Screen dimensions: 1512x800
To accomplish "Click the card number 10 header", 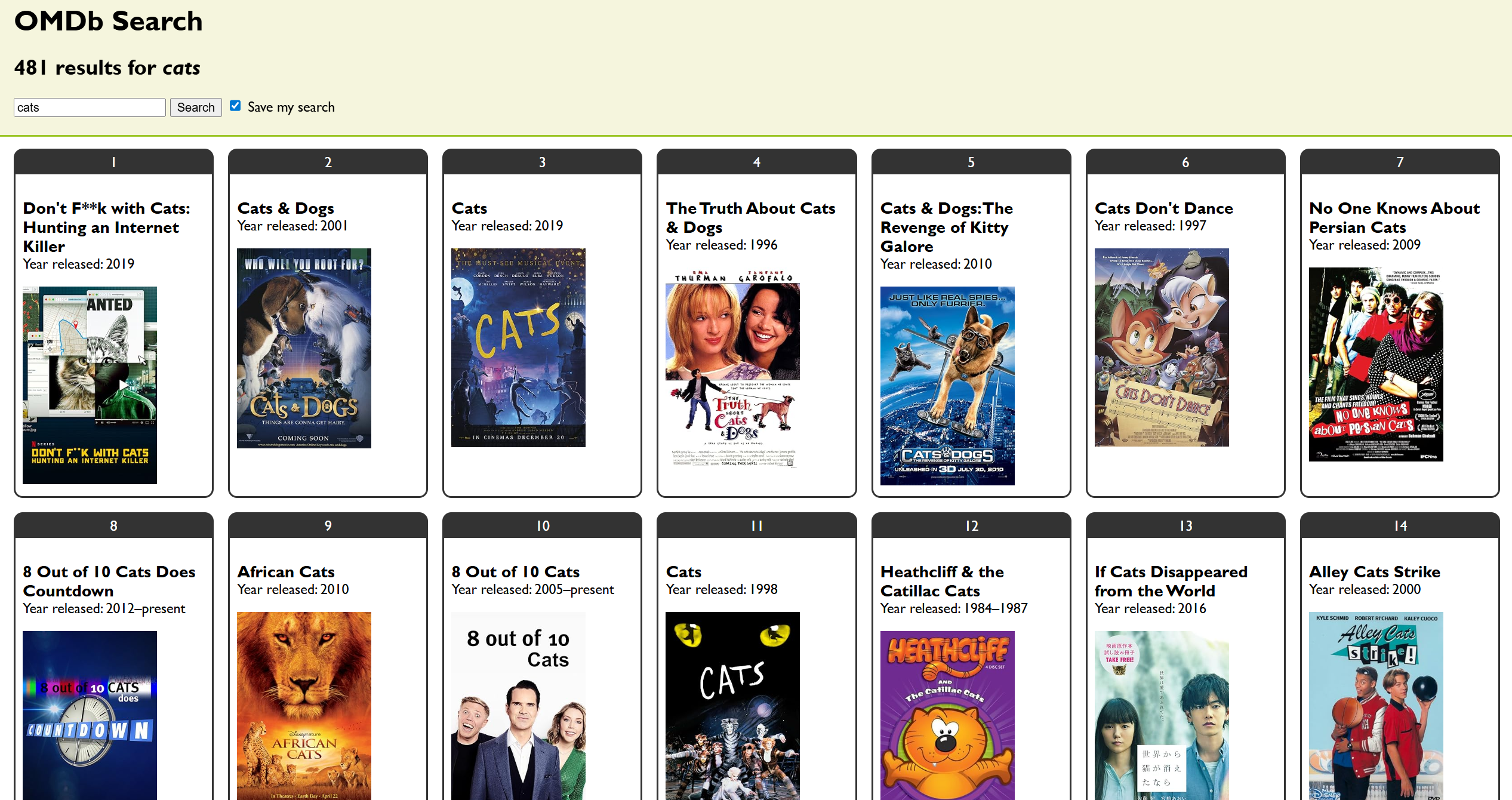I will point(542,525).
